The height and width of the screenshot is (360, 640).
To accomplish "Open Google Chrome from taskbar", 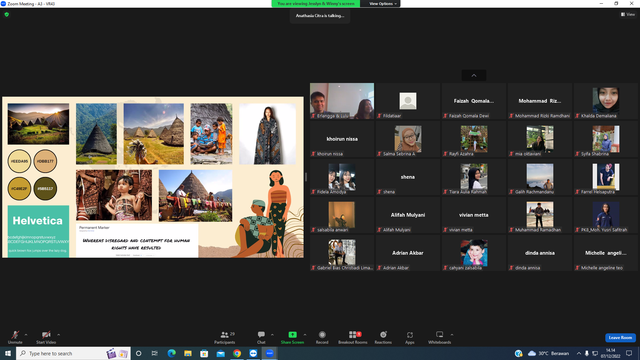I will coord(237,353).
